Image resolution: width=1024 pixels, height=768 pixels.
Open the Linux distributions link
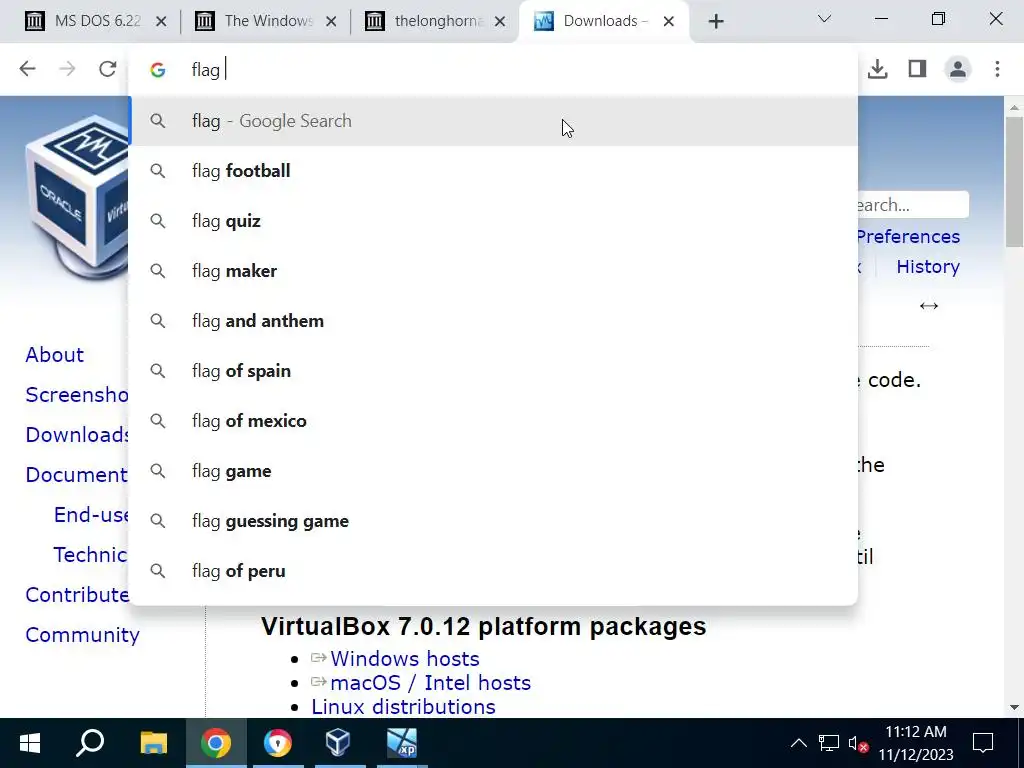tap(403, 707)
